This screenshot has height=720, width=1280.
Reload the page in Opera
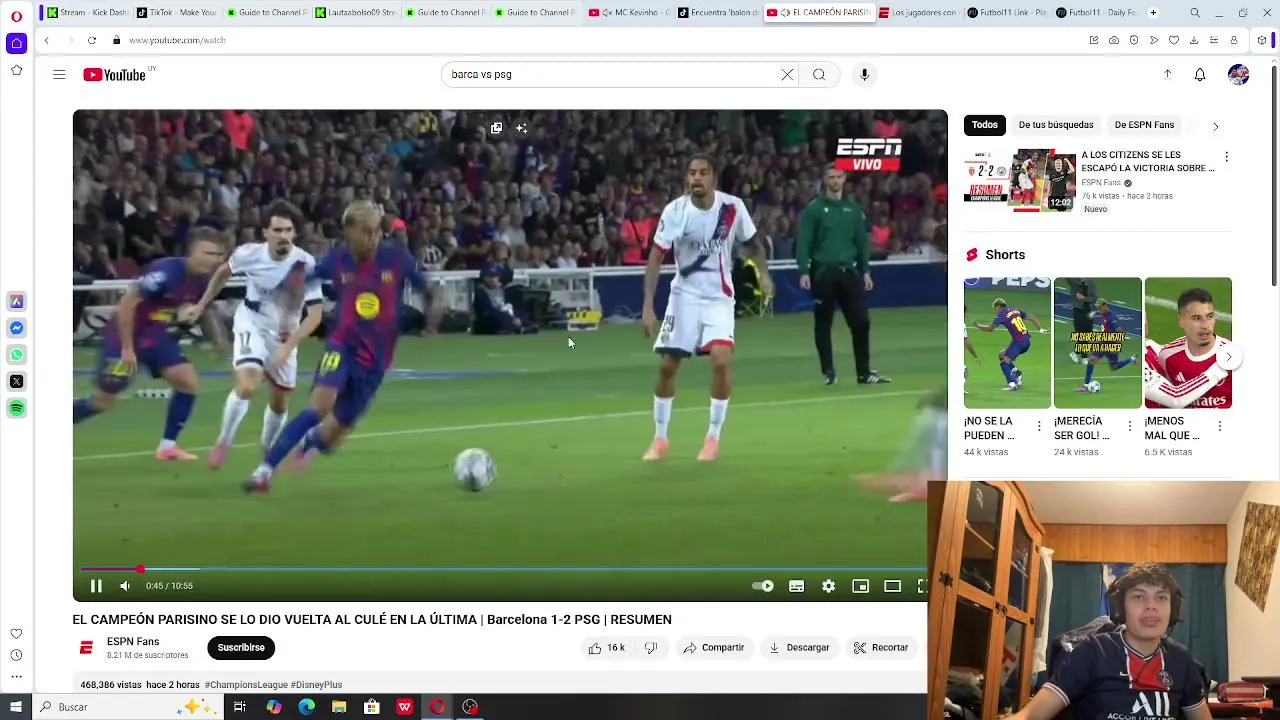[91, 40]
